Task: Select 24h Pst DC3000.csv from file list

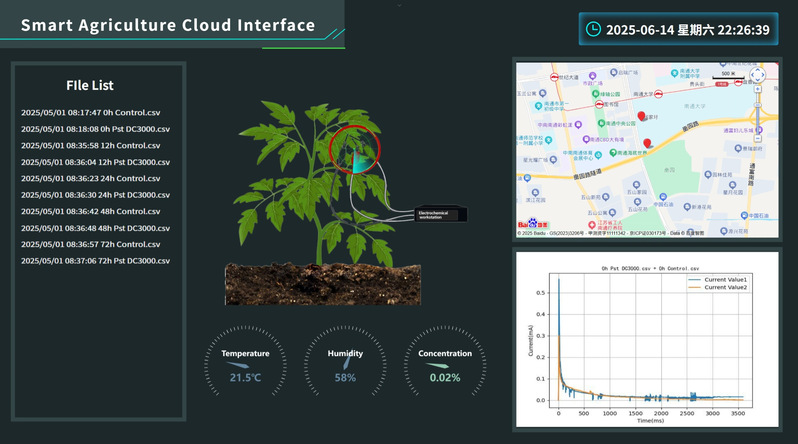Action: 95,195
